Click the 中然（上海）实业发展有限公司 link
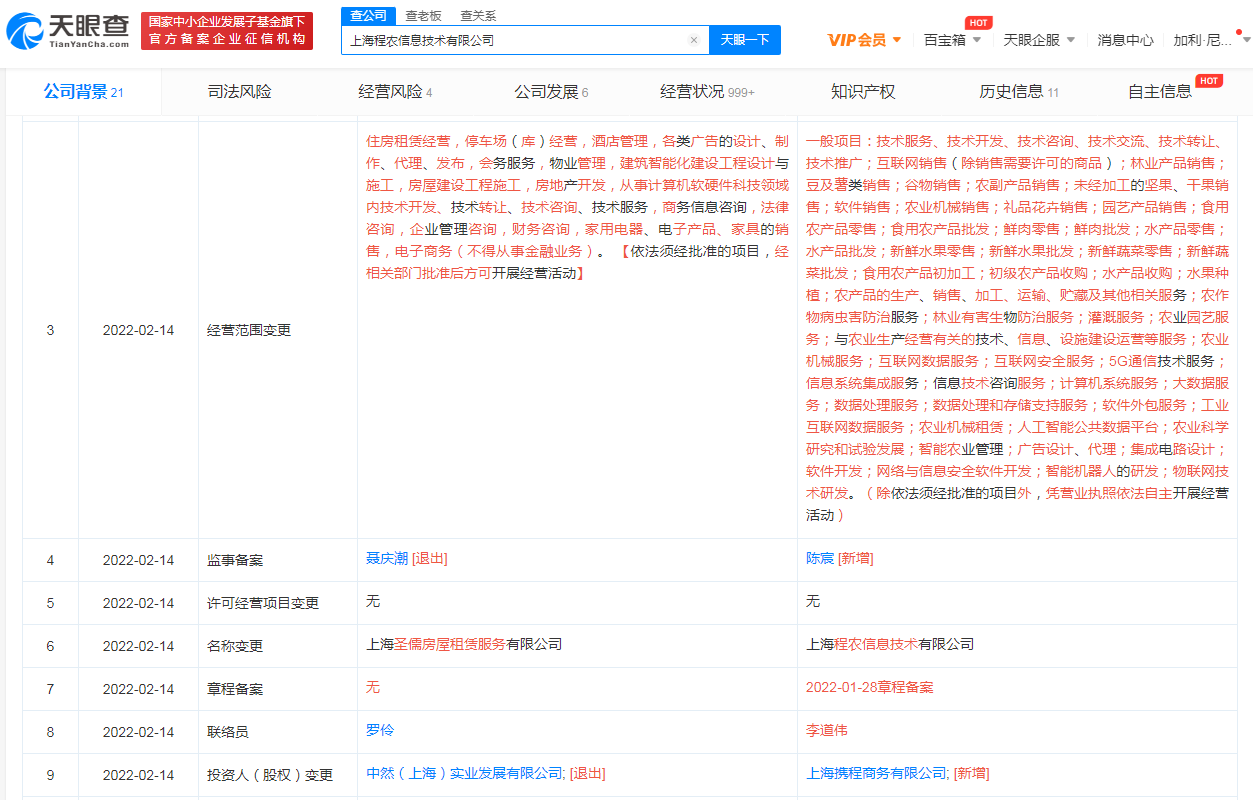 click(x=465, y=773)
